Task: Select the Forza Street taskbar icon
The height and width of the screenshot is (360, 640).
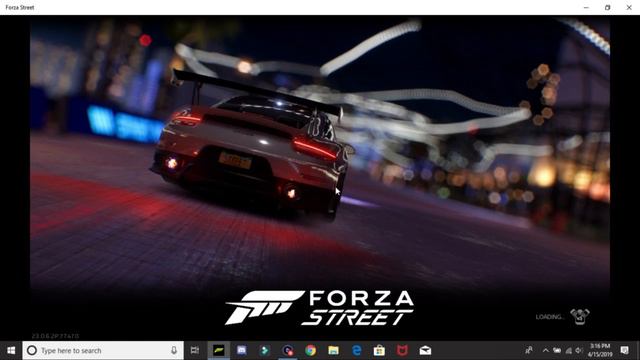Action: (219, 350)
